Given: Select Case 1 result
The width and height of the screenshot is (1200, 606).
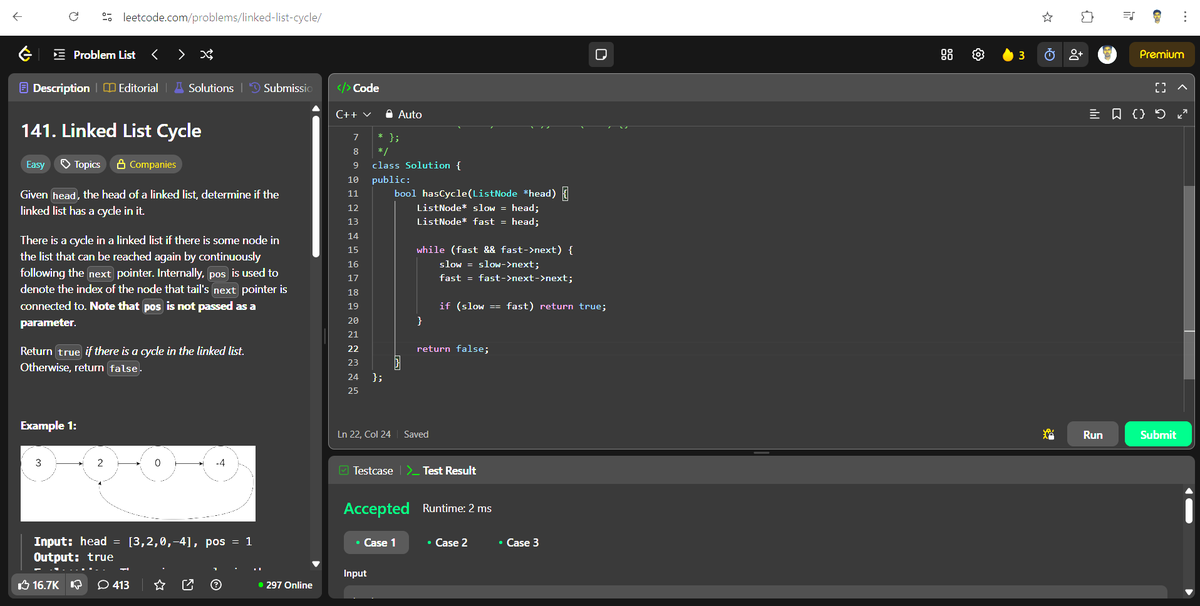Looking at the screenshot, I should click(x=376, y=542).
